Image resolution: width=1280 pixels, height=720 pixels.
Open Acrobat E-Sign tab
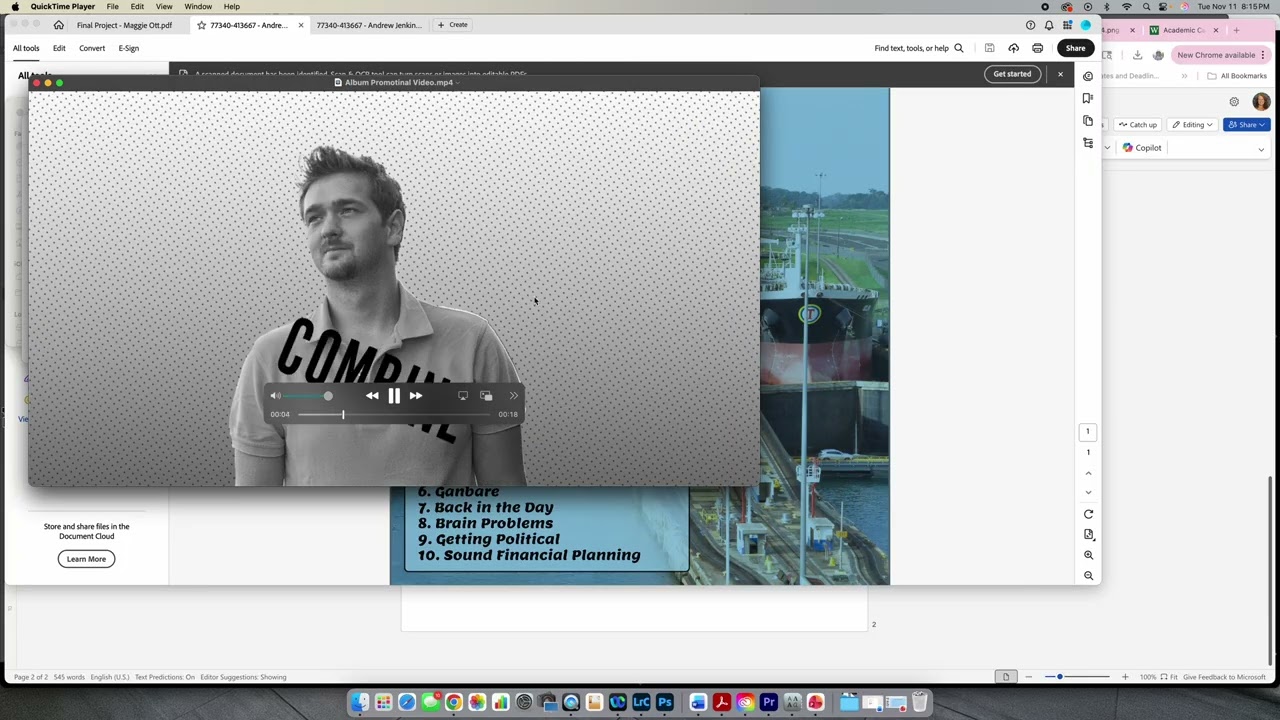129,48
